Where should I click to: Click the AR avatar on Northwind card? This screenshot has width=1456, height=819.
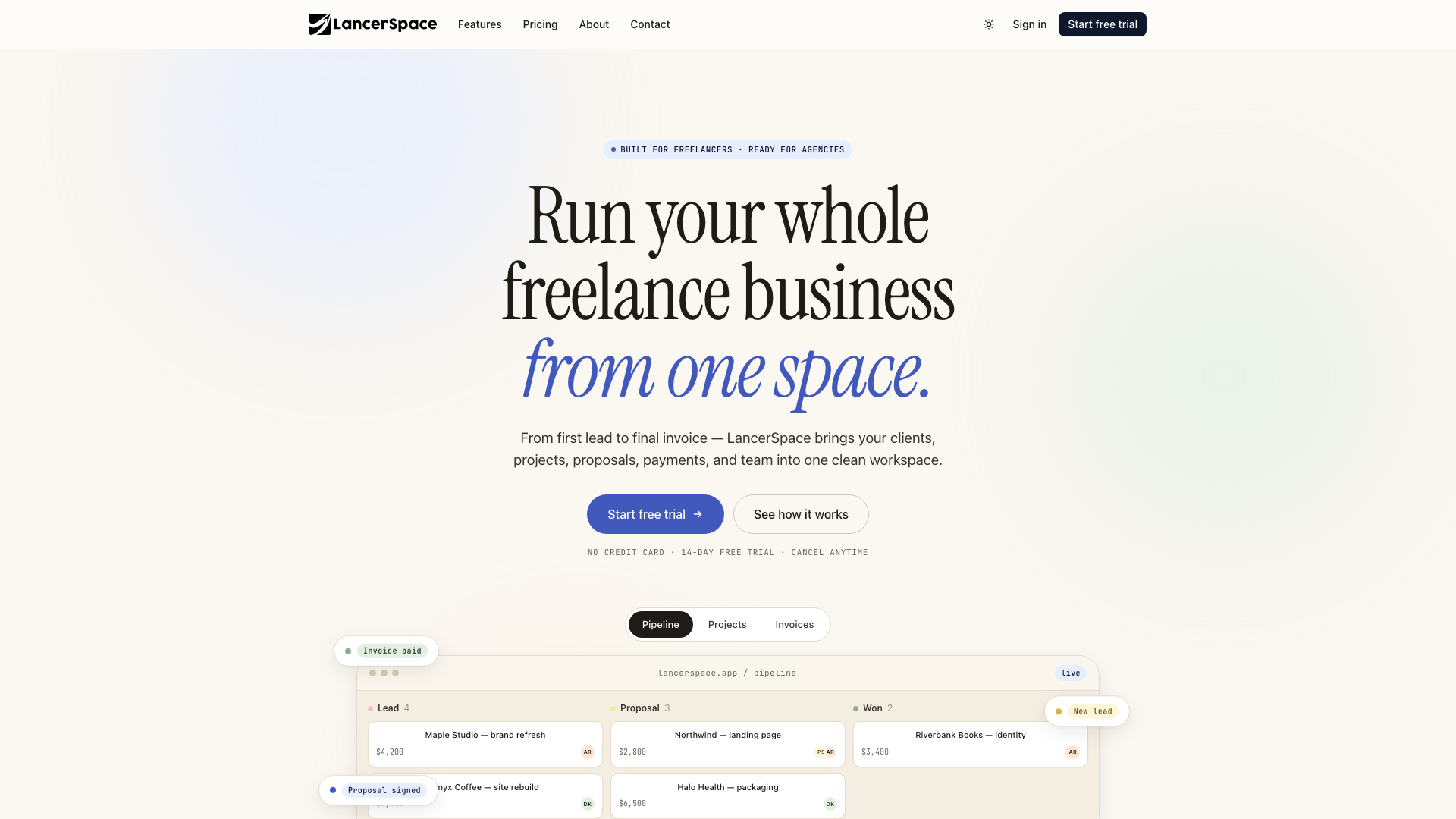point(830,752)
